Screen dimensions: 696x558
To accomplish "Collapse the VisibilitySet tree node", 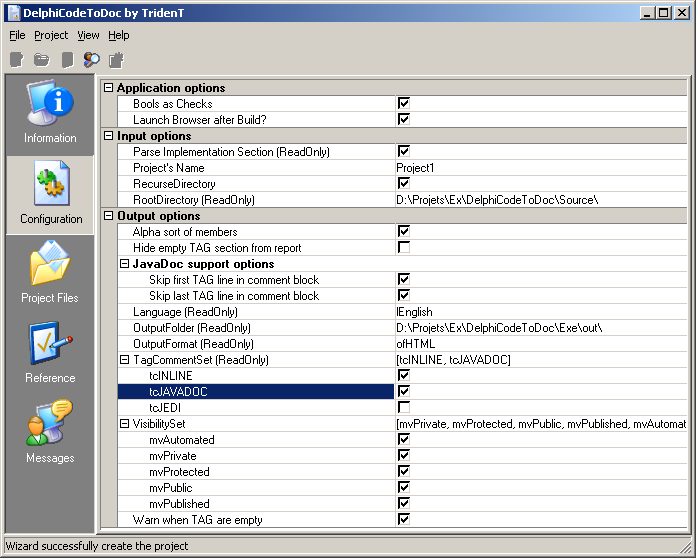I will point(125,424).
